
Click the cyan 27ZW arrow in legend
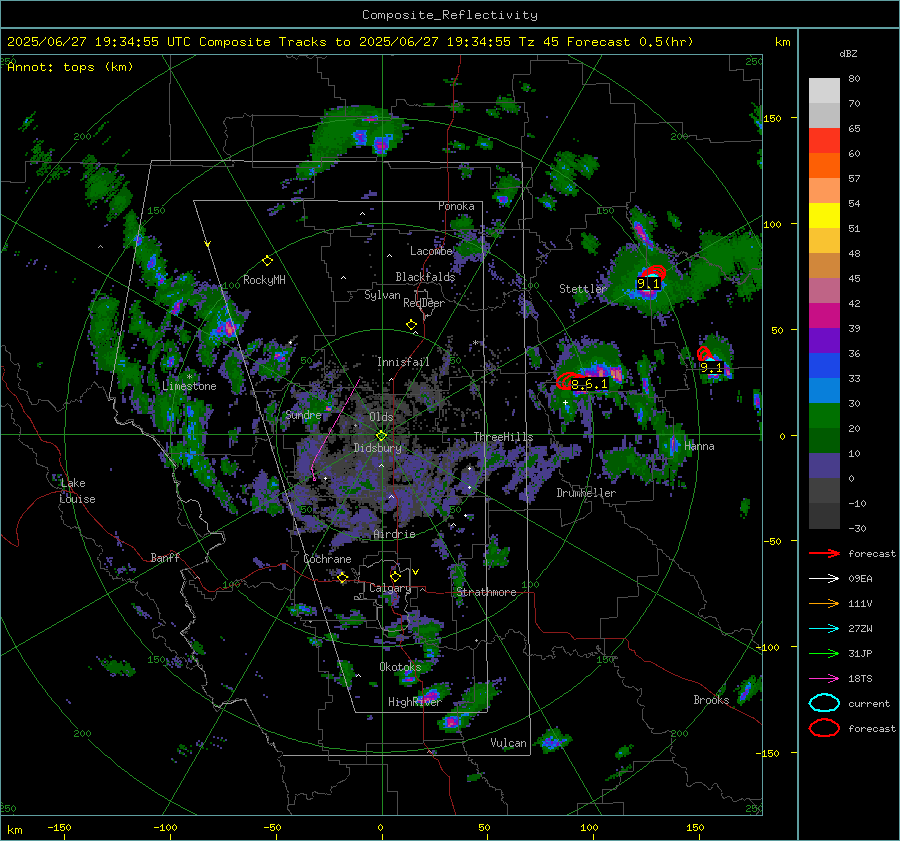pos(824,629)
